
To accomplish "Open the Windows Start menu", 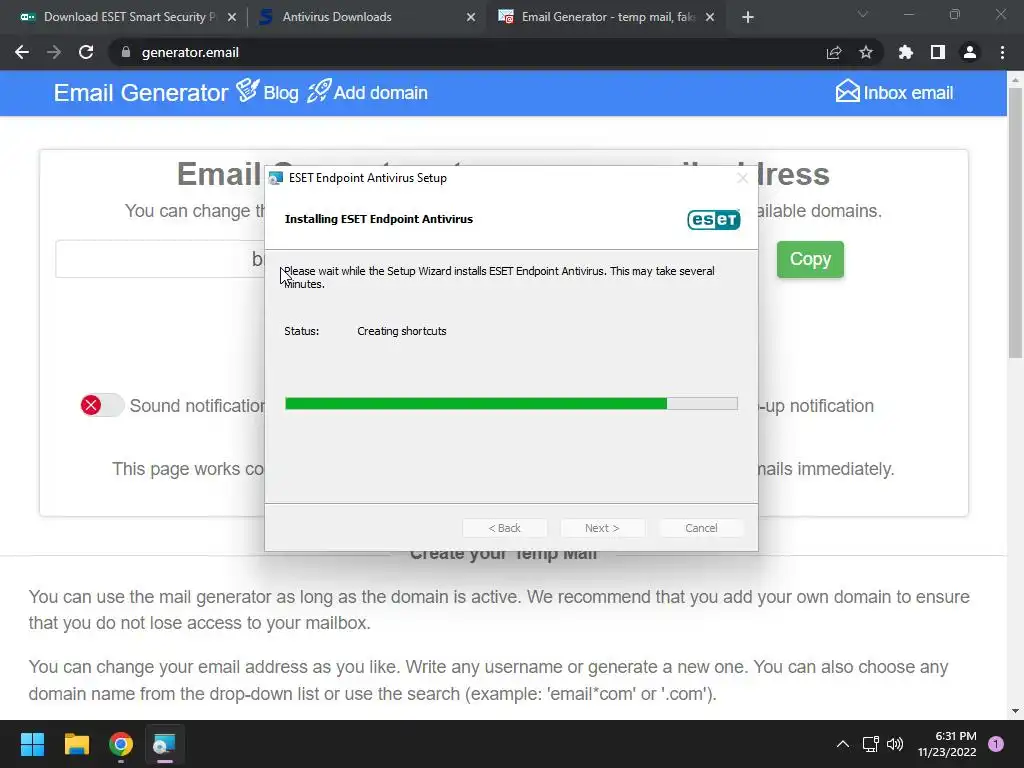I will (x=32, y=744).
